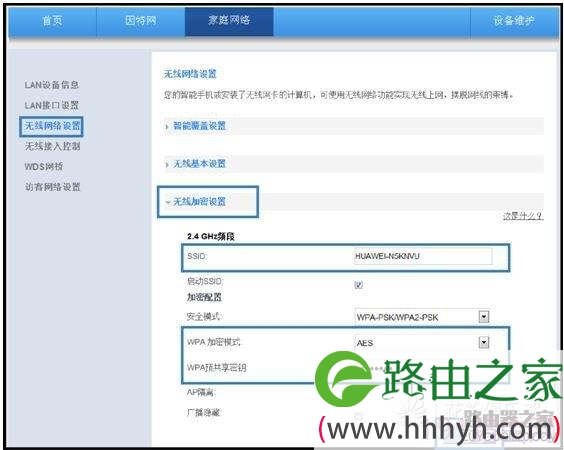Select the 家庭网络 tab
The width and height of the screenshot is (564, 450).
pos(229,21)
